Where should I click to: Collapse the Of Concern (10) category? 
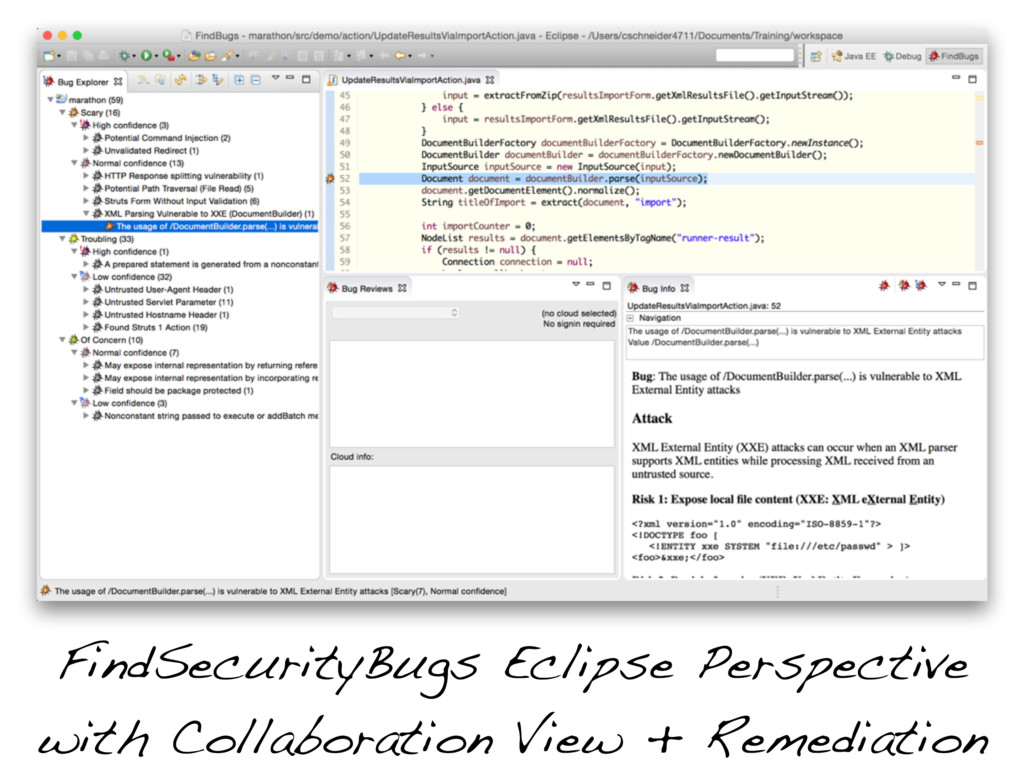(62, 340)
